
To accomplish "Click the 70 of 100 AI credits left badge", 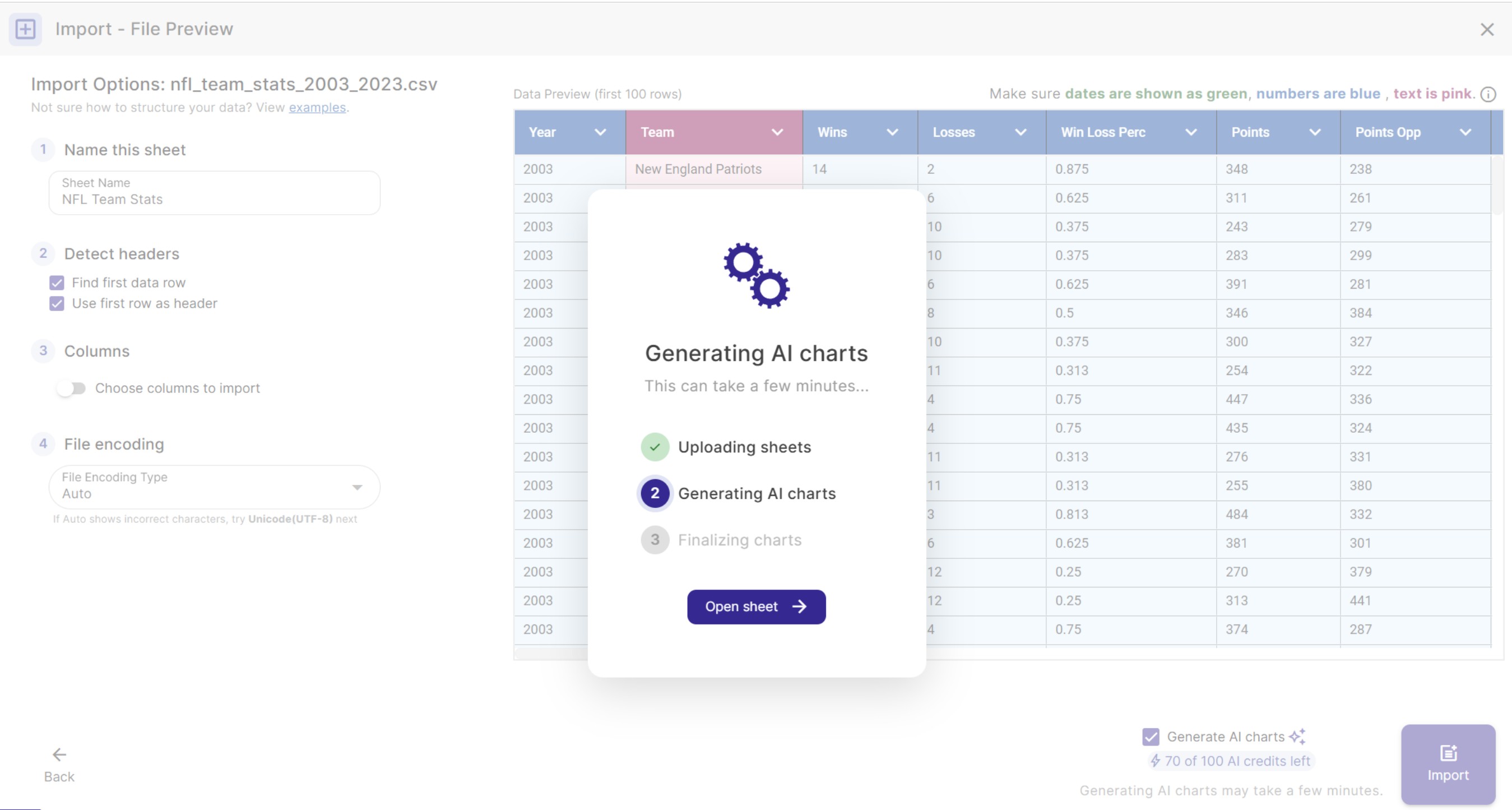I will pos(1231,761).
